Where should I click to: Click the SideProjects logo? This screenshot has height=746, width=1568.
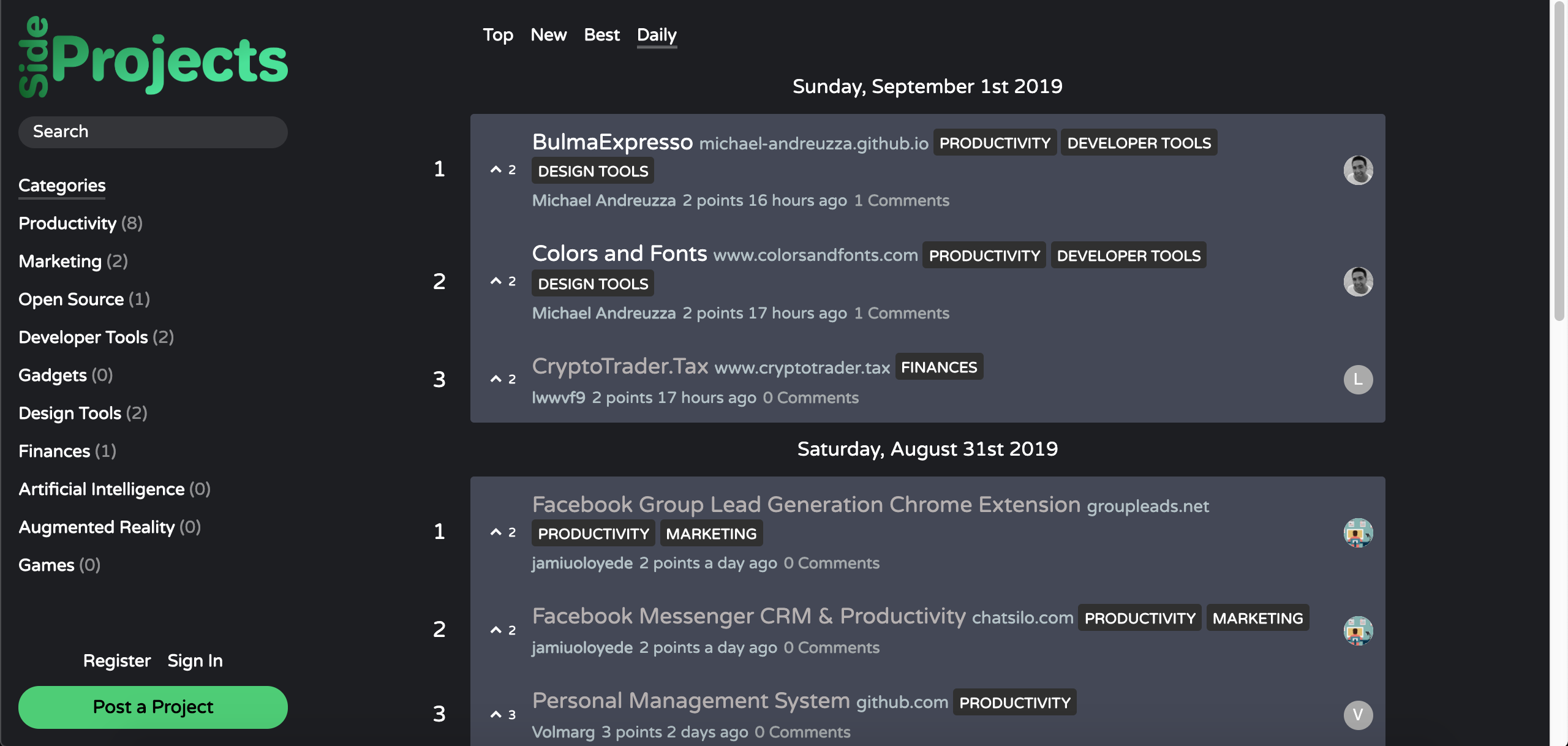click(152, 59)
